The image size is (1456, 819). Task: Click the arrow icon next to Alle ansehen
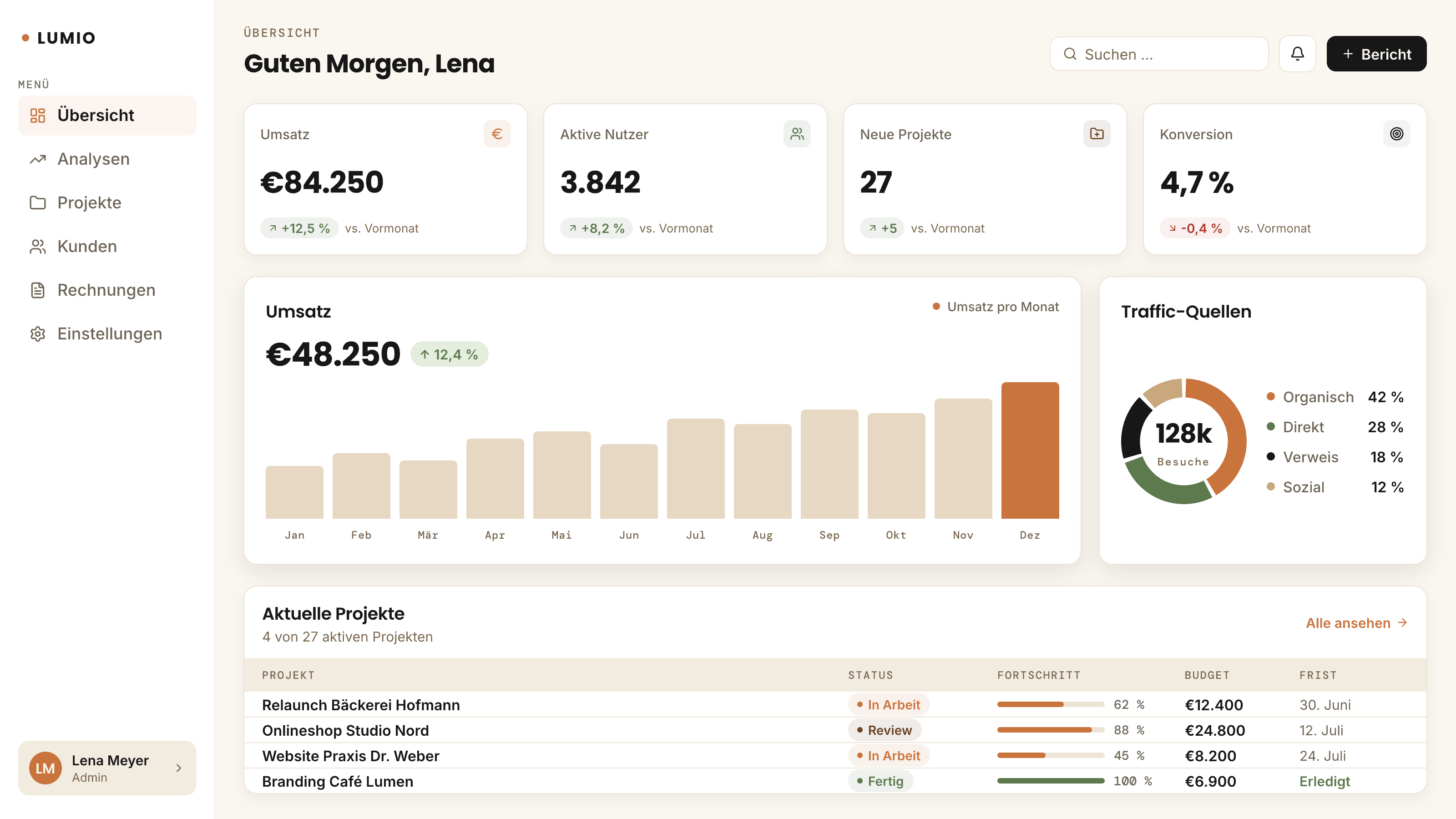pos(1402,623)
